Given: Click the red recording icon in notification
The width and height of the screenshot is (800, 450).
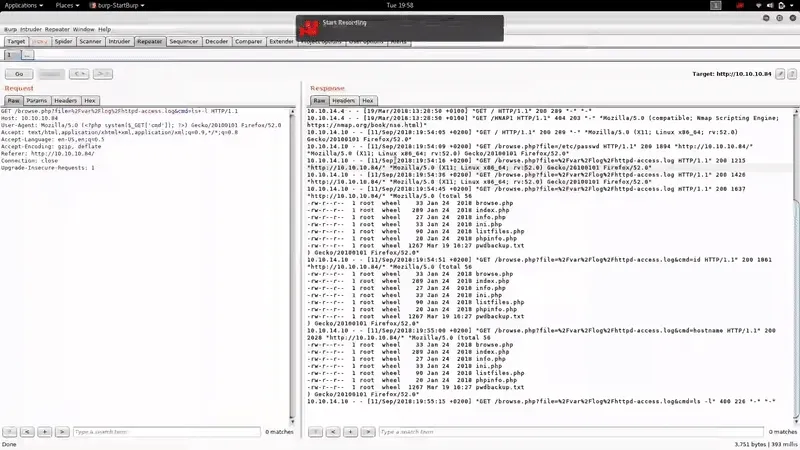Looking at the screenshot, I should click(310, 22).
